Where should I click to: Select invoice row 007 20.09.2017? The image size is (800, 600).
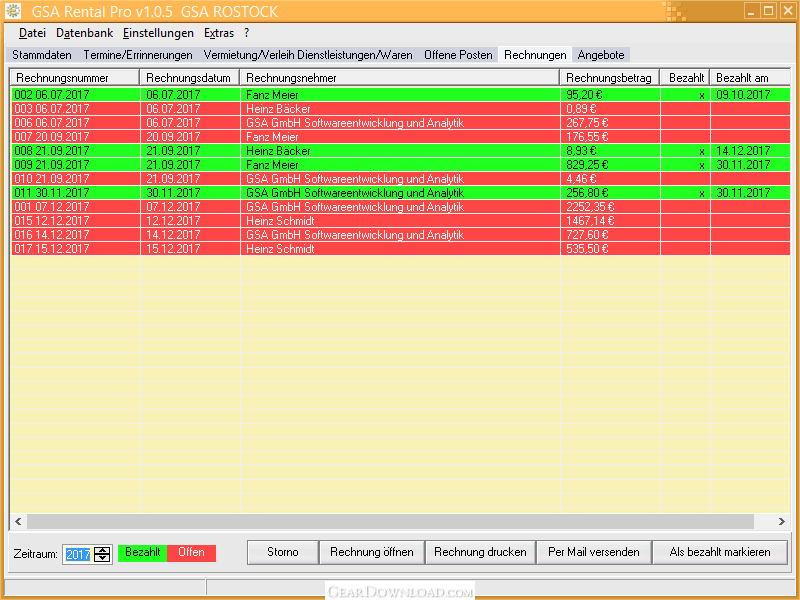(x=401, y=137)
